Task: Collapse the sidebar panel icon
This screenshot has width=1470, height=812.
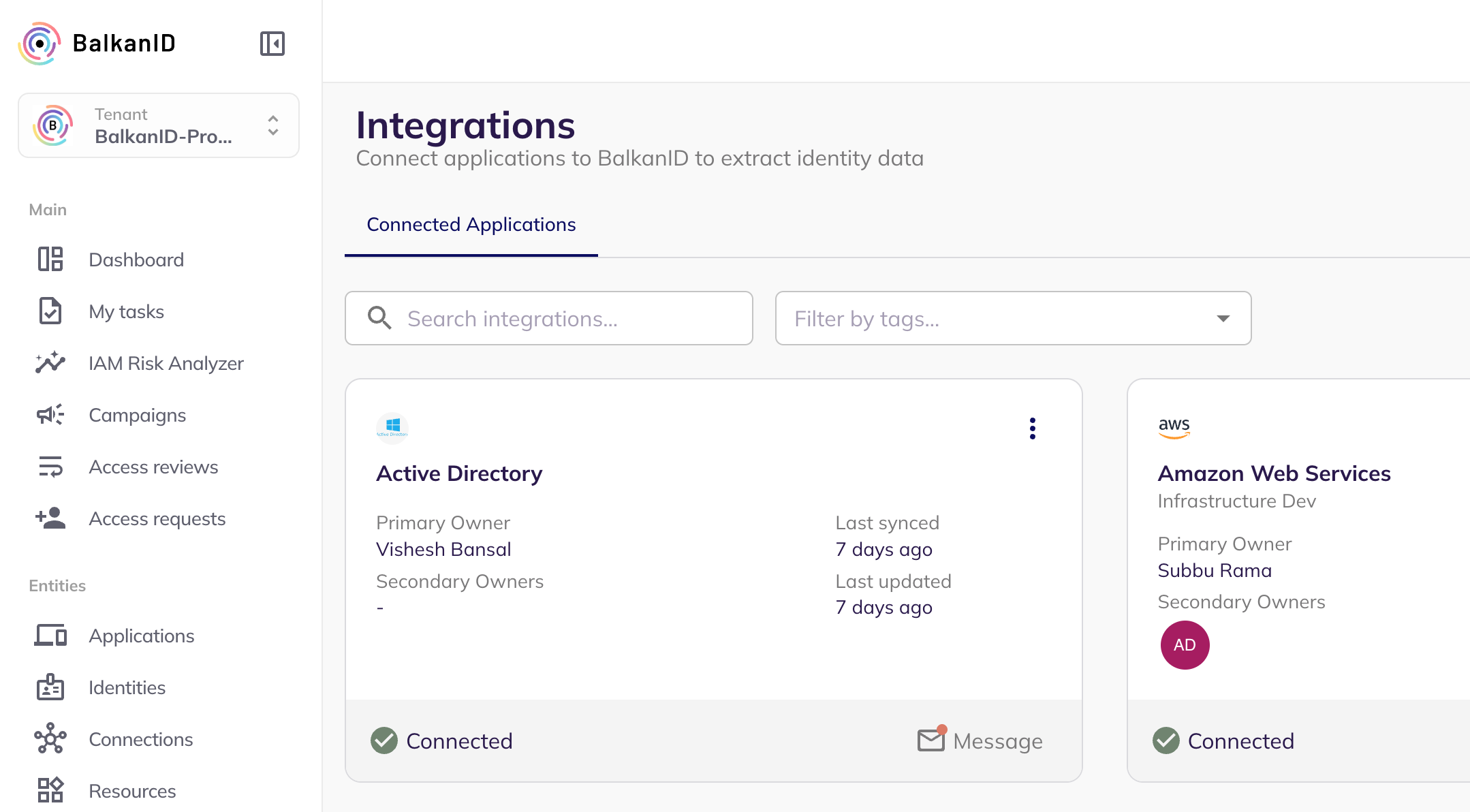Action: tap(272, 44)
